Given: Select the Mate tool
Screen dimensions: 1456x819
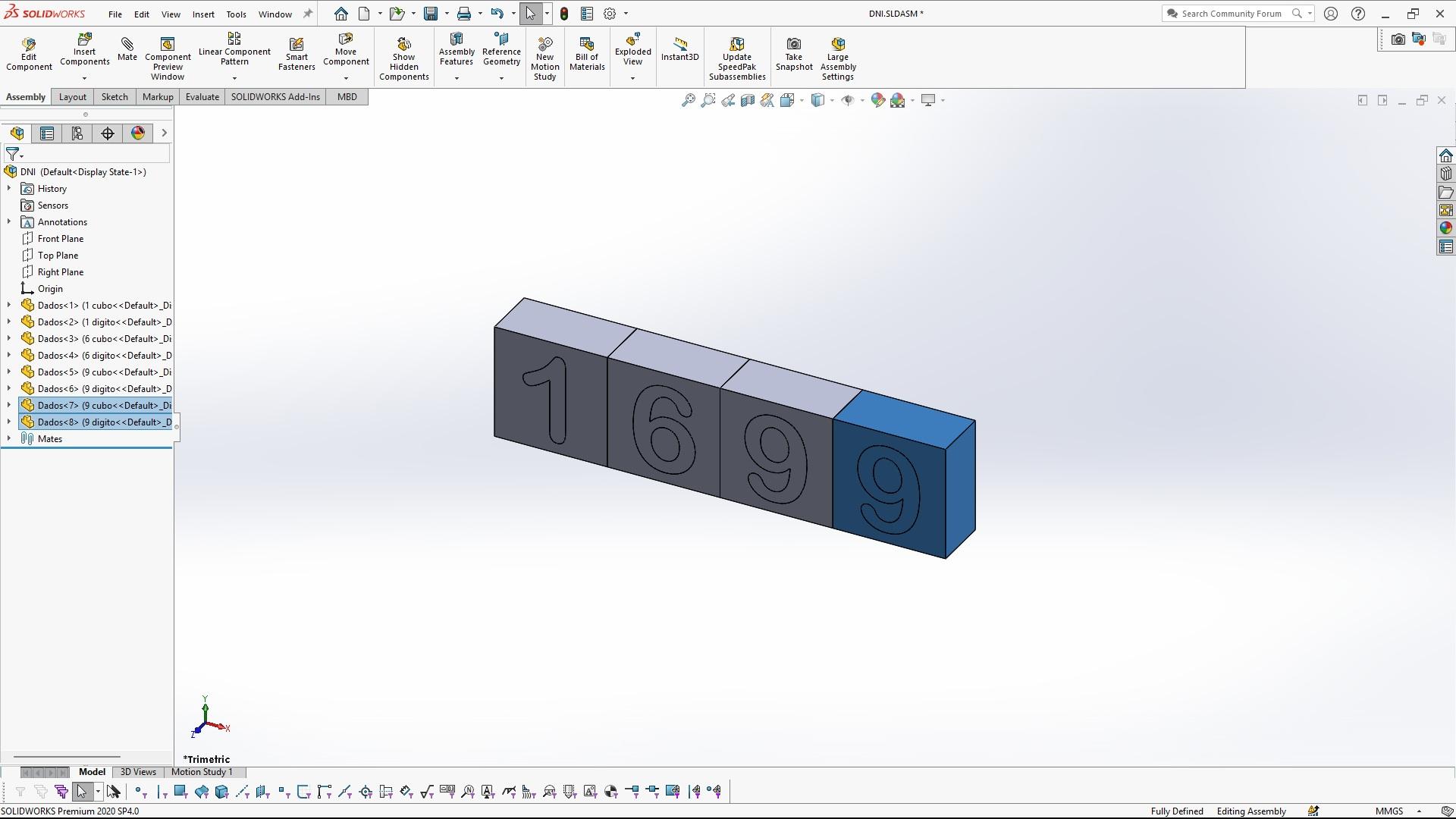Looking at the screenshot, I should tap(127, 49).
